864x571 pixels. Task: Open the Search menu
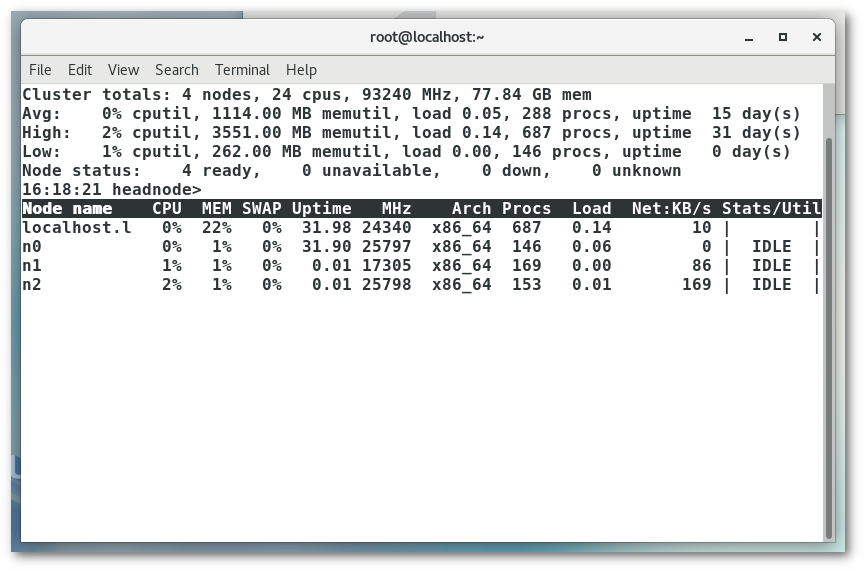(176, 70)
